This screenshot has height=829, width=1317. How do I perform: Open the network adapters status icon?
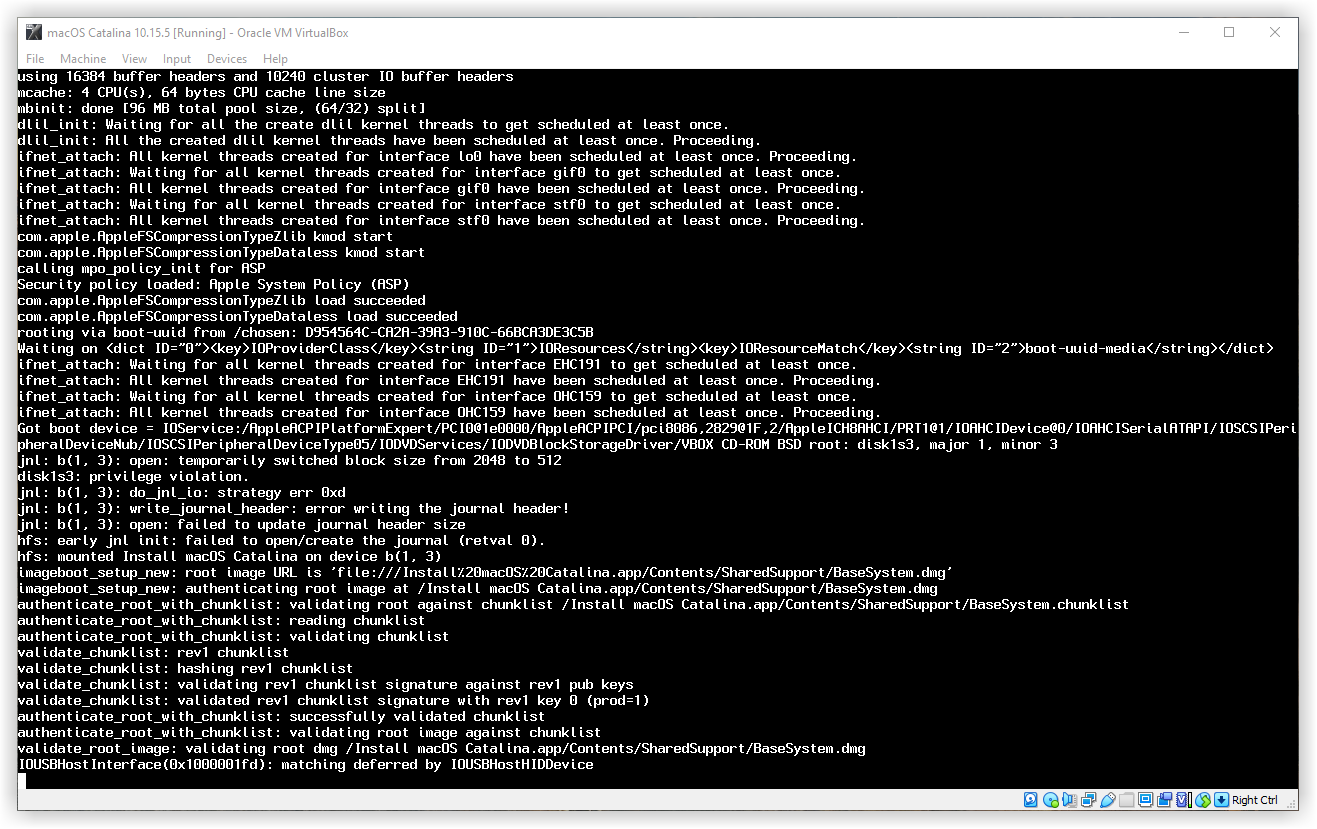coord(1088,800)
